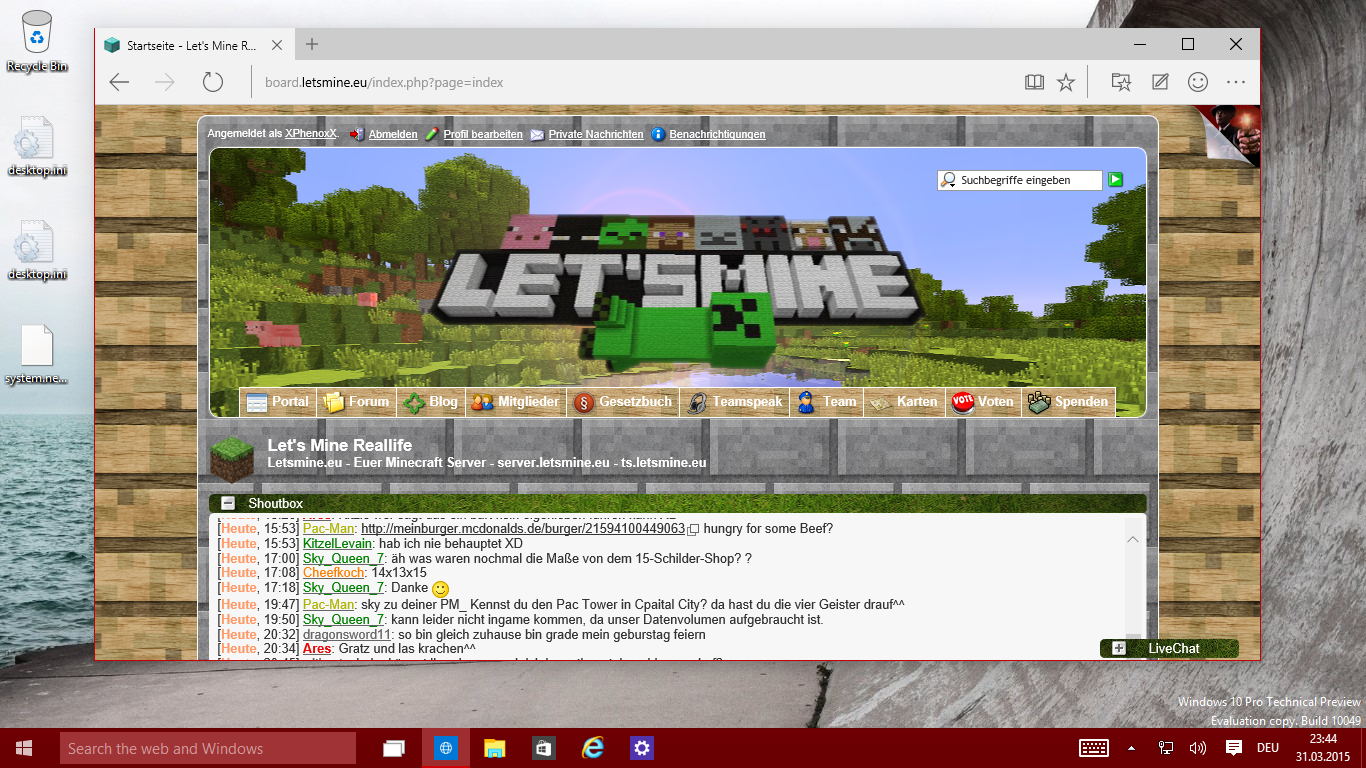Open the Edge More actions menu
The width and height of the screenshot is (1366, 768).
1236,82
